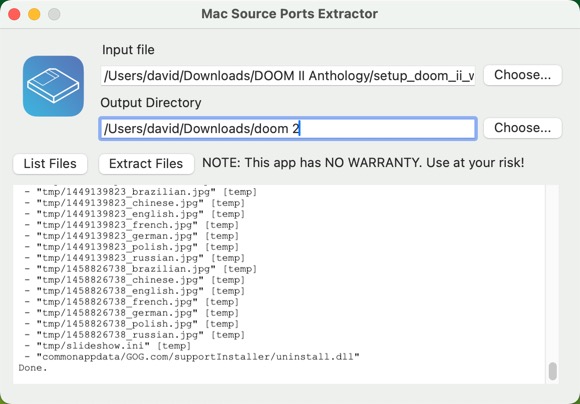
Task: Select log line tmp/1449139823_english.jpg
Action: click(x=135, y=214)
